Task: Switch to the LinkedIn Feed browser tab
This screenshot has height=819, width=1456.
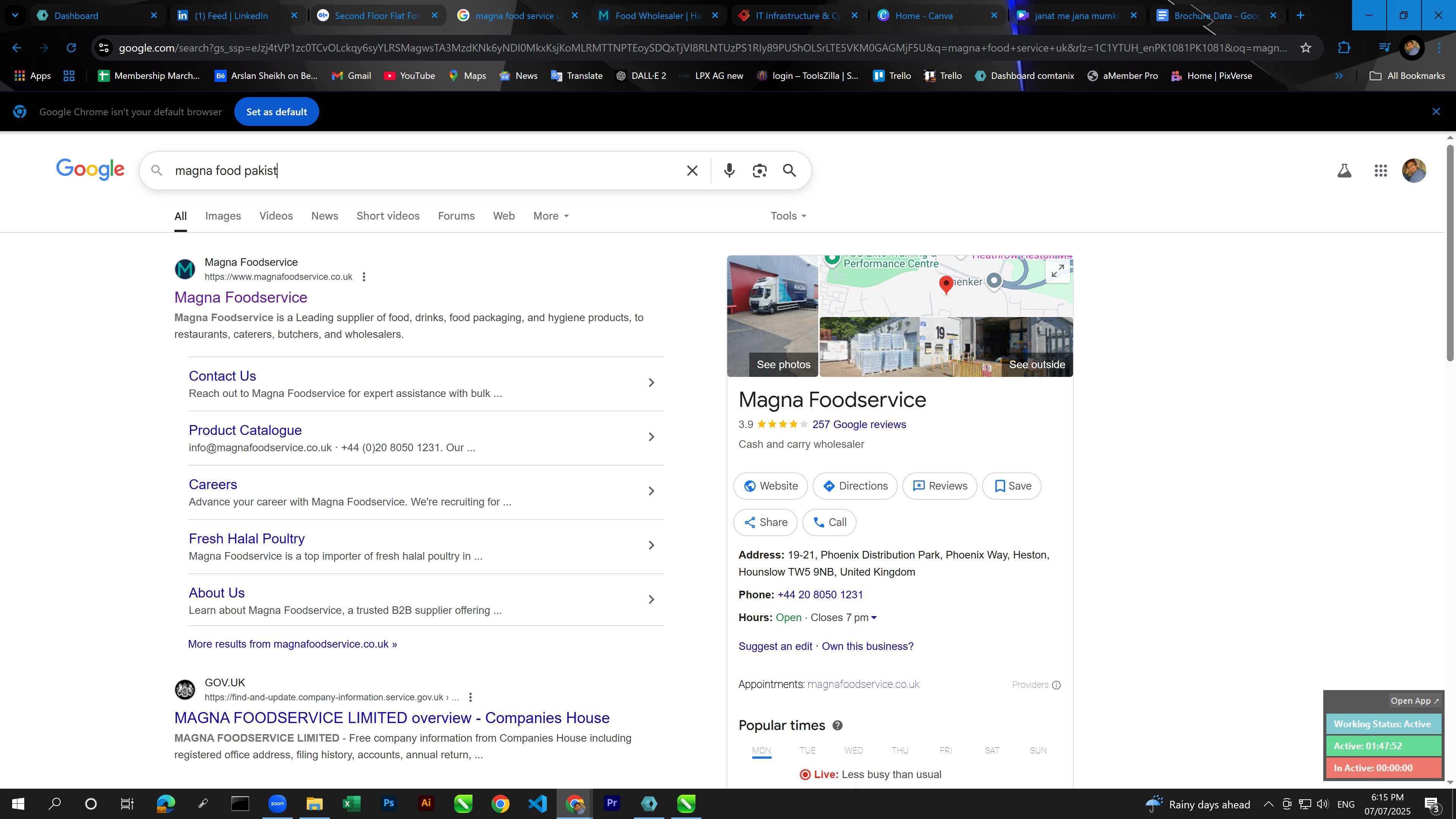Action: click(x=237, y=15)
